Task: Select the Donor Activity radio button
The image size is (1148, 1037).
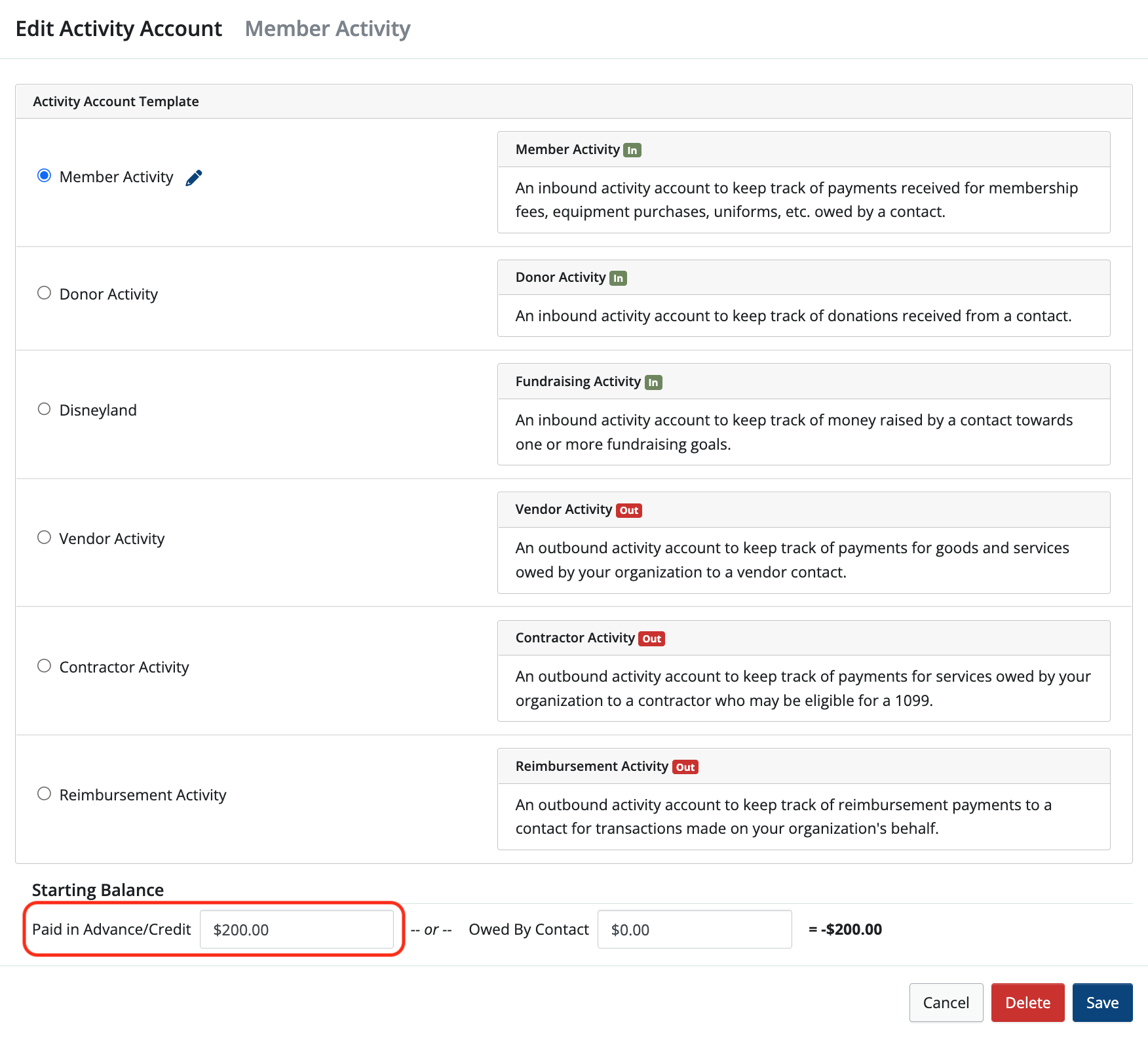Action: tap(44, 292)
